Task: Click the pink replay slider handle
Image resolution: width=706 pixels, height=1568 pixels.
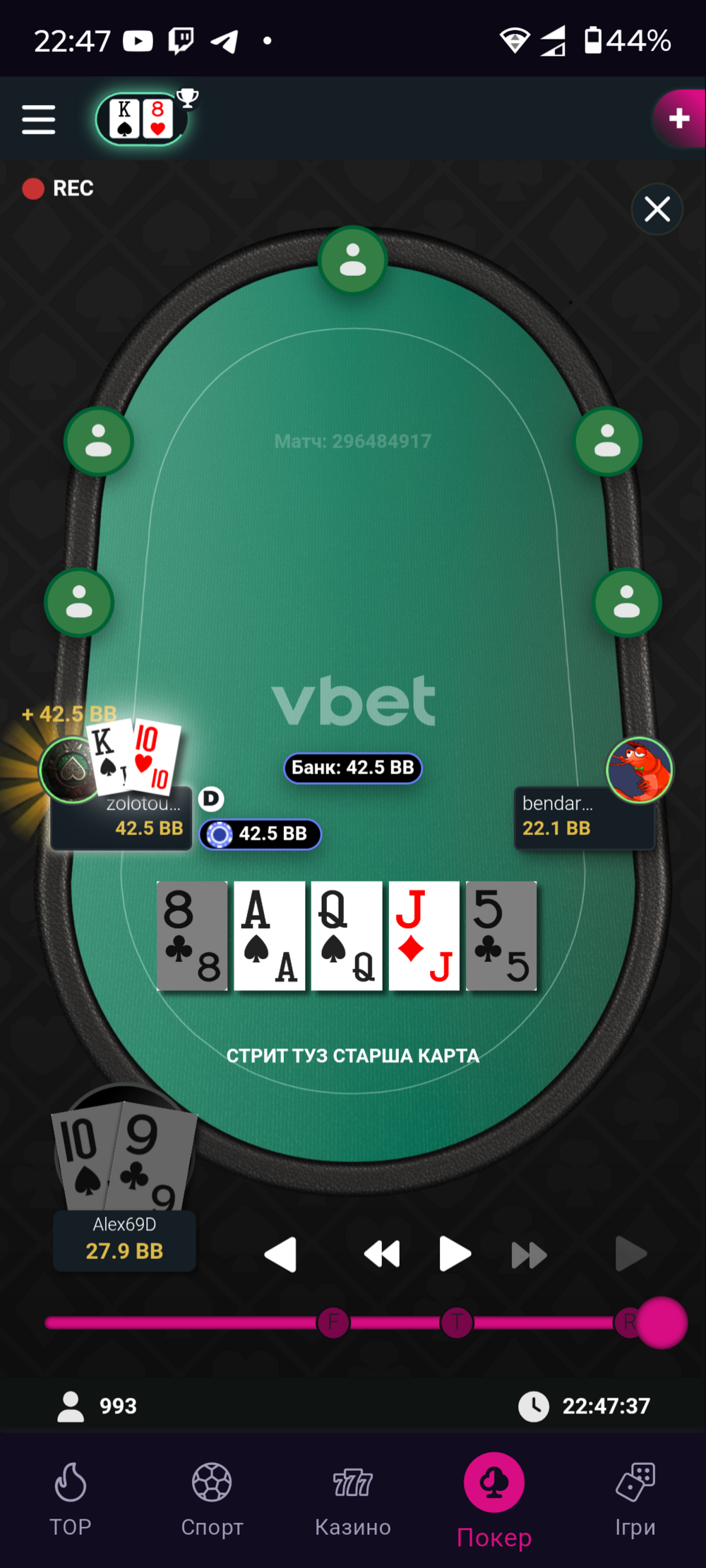Action: point(662,1322)
